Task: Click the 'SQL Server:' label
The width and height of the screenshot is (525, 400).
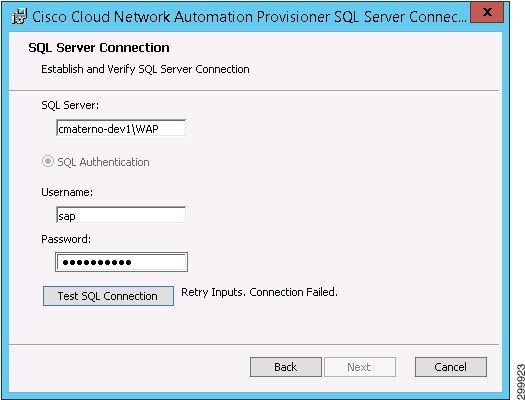Action: click(70, 105)
